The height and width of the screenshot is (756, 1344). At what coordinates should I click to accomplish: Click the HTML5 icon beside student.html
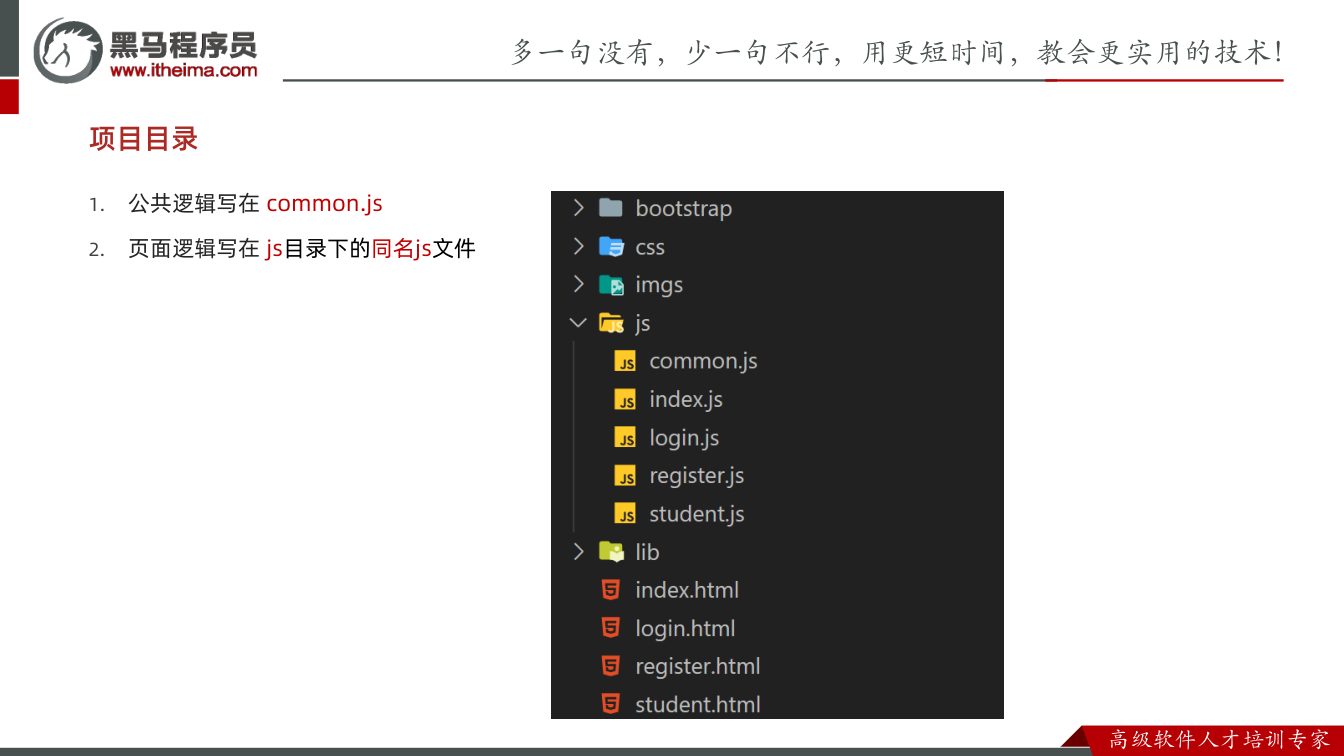pyautogui.click(x=610, y=704)
